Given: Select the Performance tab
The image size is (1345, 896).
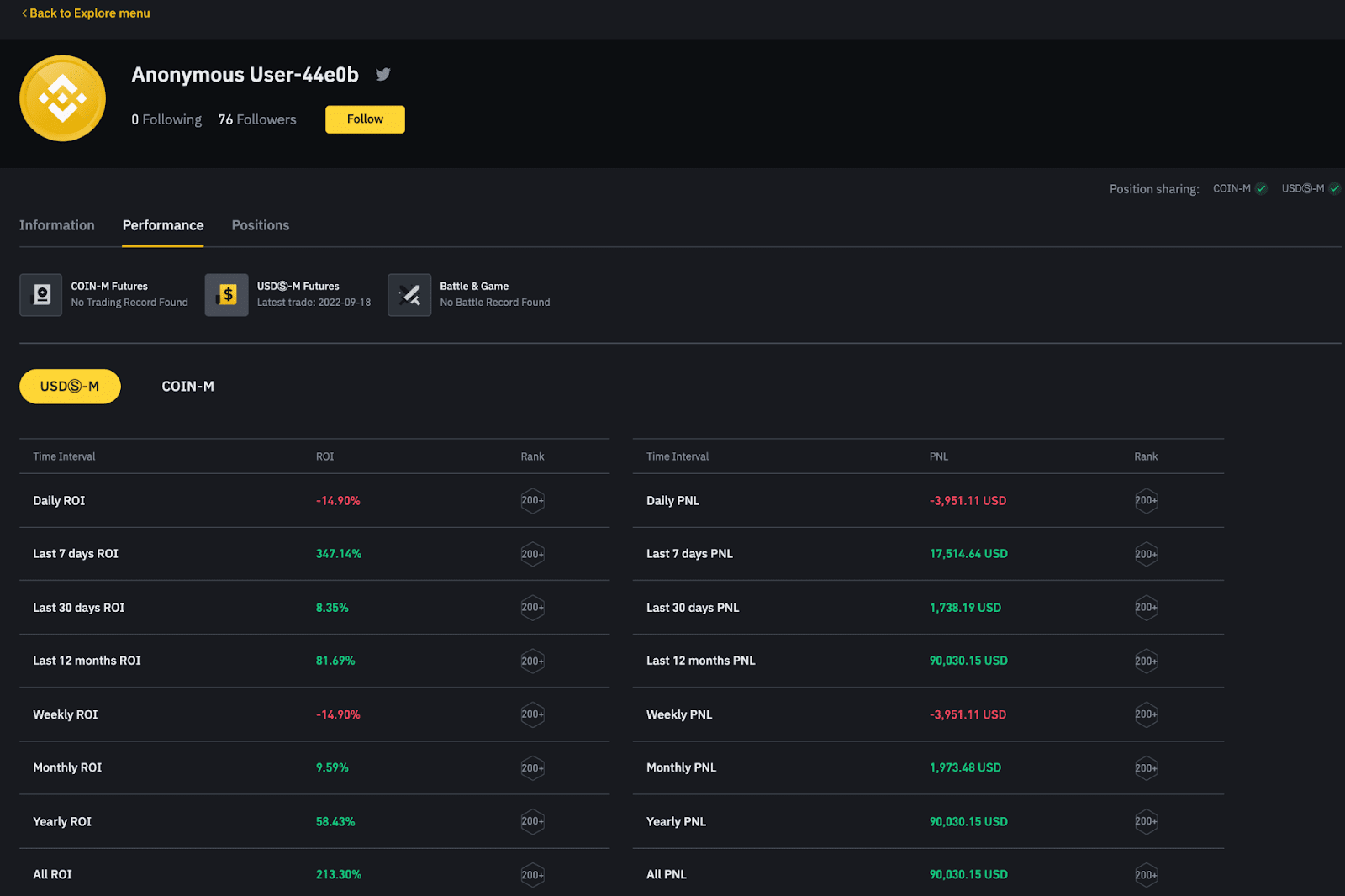Looking at the screenshot, I should tap(163, 225).
